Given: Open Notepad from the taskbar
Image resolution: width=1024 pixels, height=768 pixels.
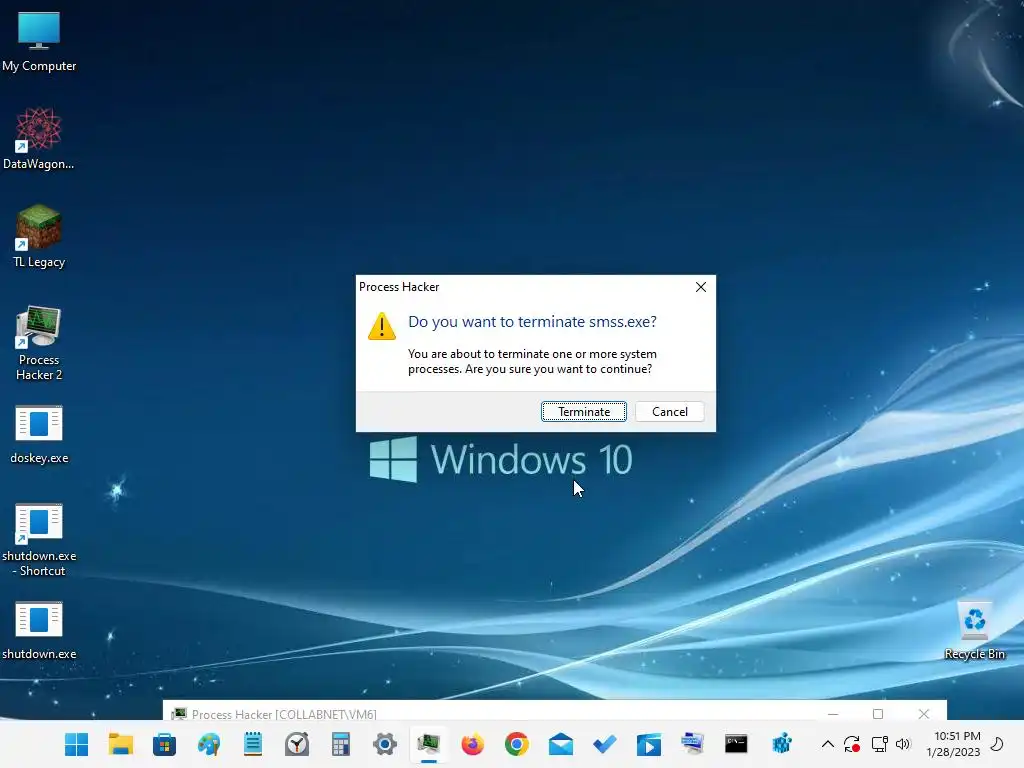Looking at the screenshot, I should [253, 744].
